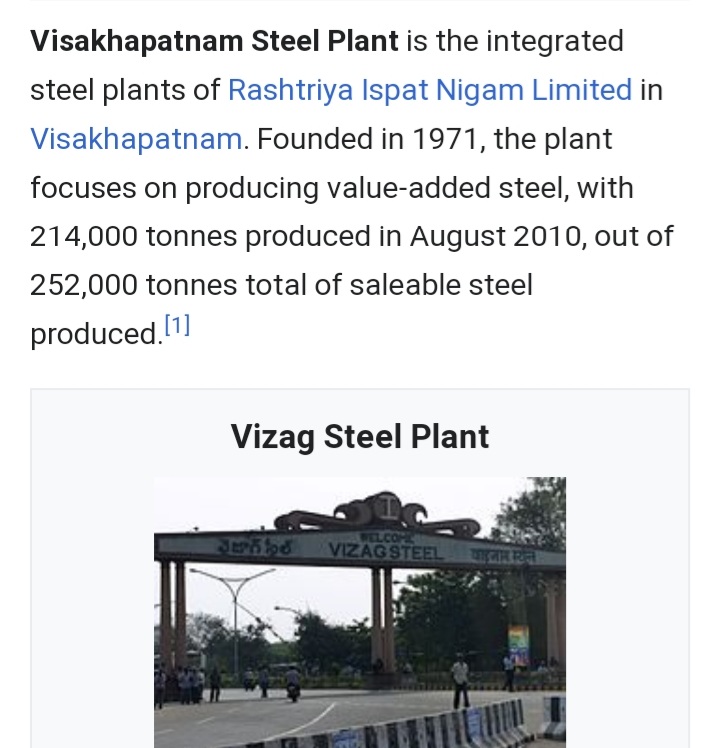This screenshot has height=748, width=720.
Task: Click the '252,000 tonnes' figure
Action: pyautogui.click(x=133, y=285)
